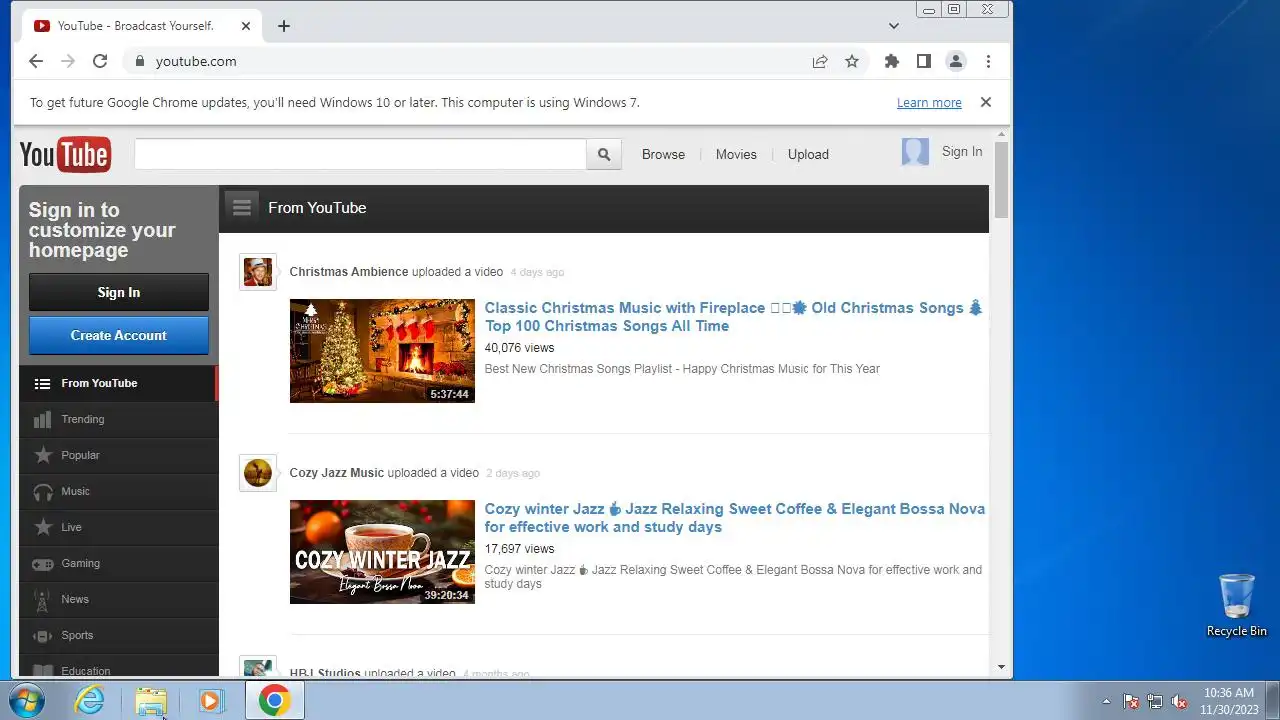
Task: Select the Popular star icon
Action: (43, 455)
